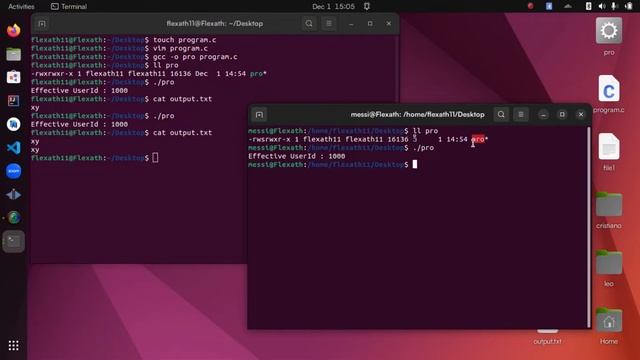This screenshot has height=360, width=640.
Task: Open IntelliJ IDEA icon in dock
Action: tap(13, 100)
